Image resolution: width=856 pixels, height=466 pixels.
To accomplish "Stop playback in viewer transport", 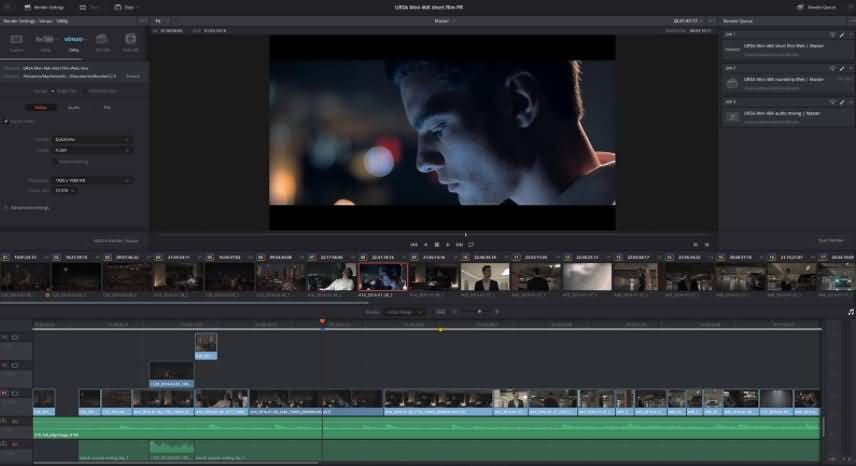I will 437,245.
